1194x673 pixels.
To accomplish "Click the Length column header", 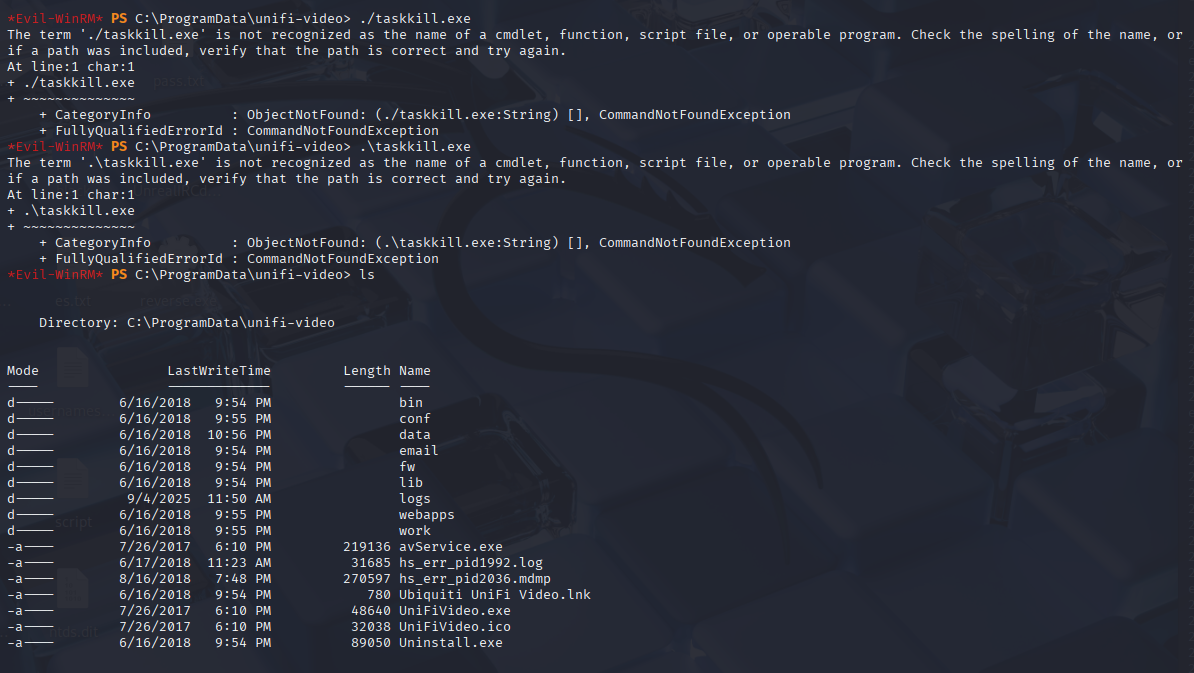I will (366, 371).
